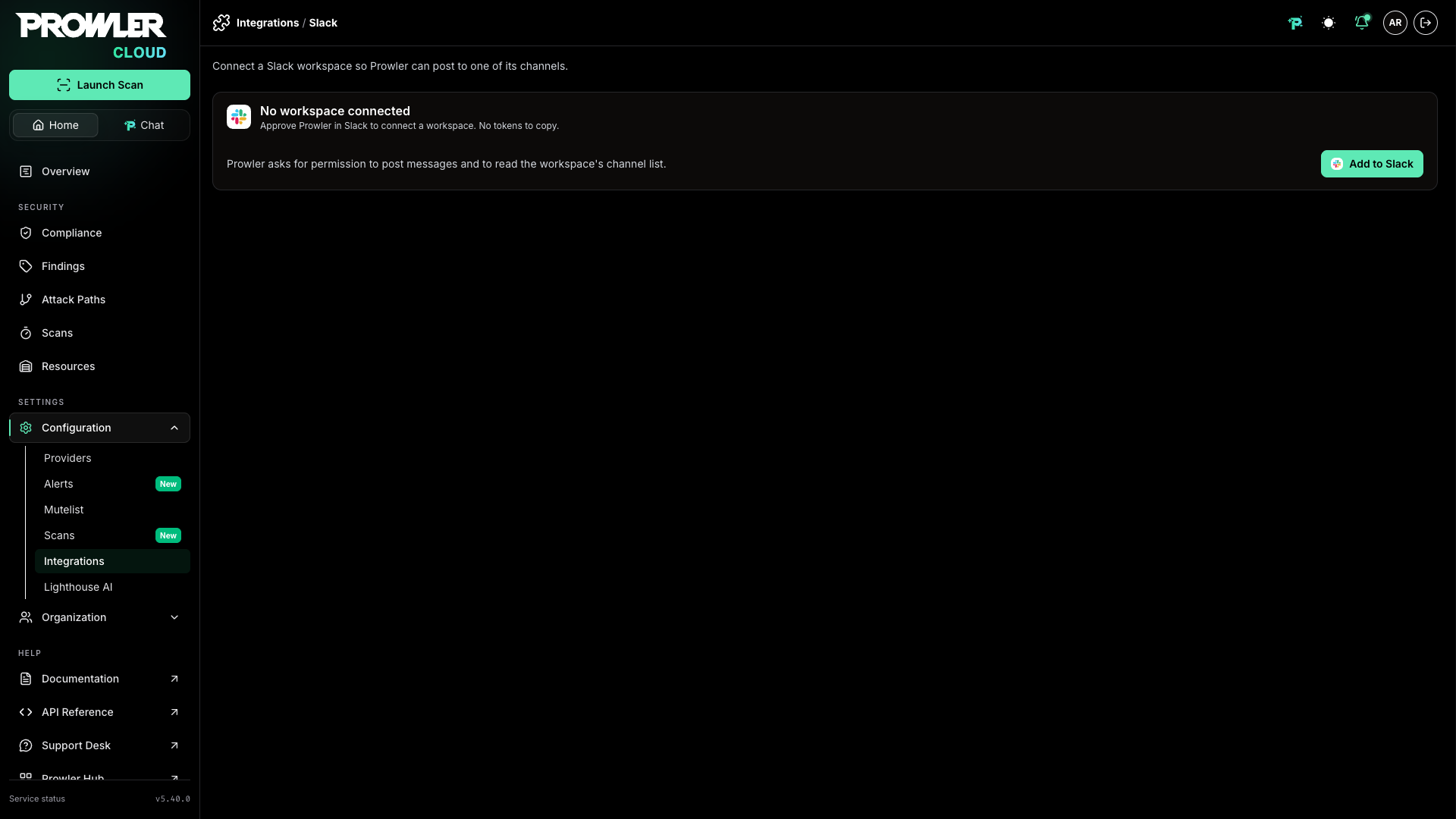Collapse the Configuration section chevron

(174, 428)
